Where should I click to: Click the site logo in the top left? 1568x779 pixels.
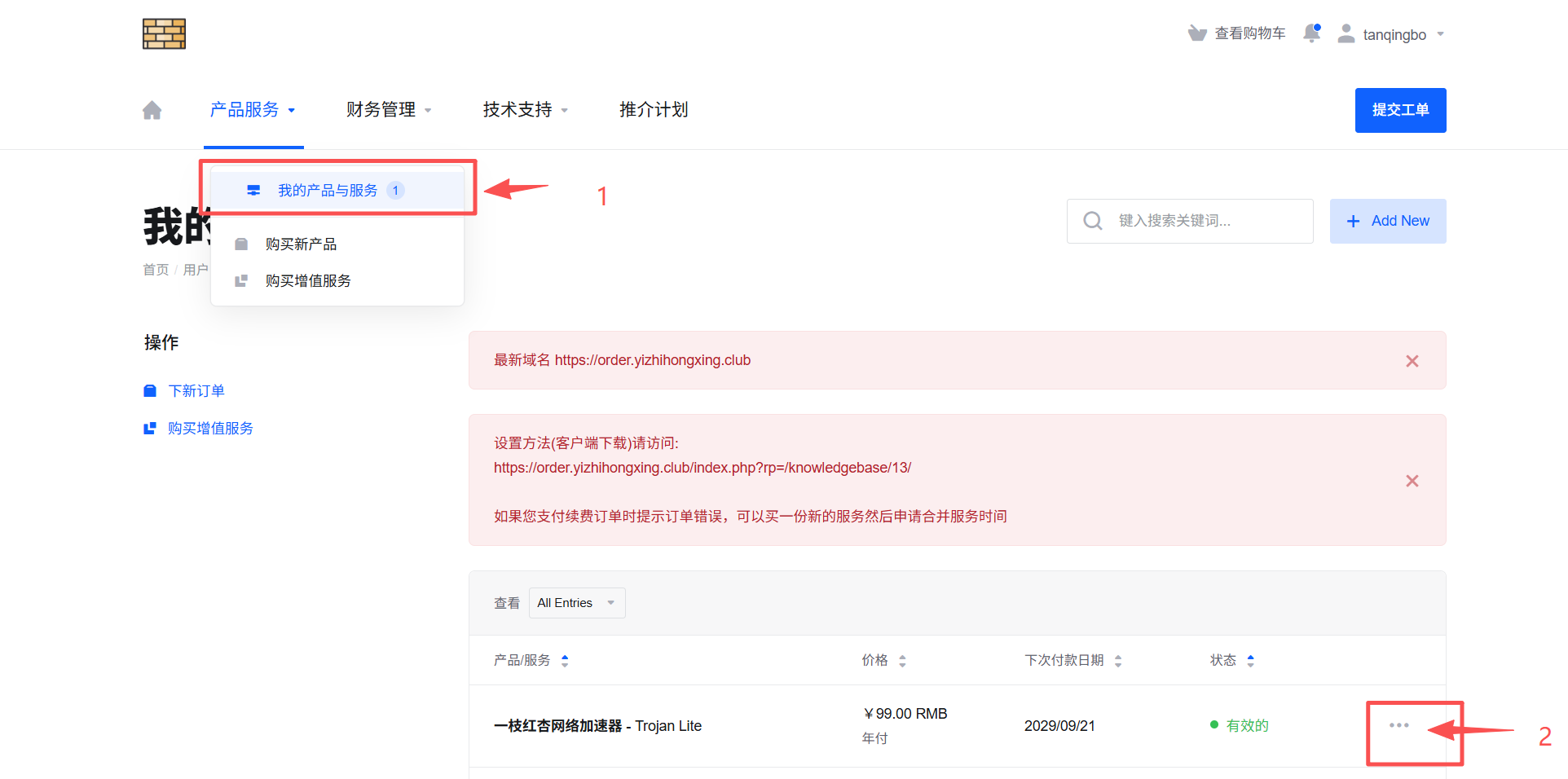(163, 33)
